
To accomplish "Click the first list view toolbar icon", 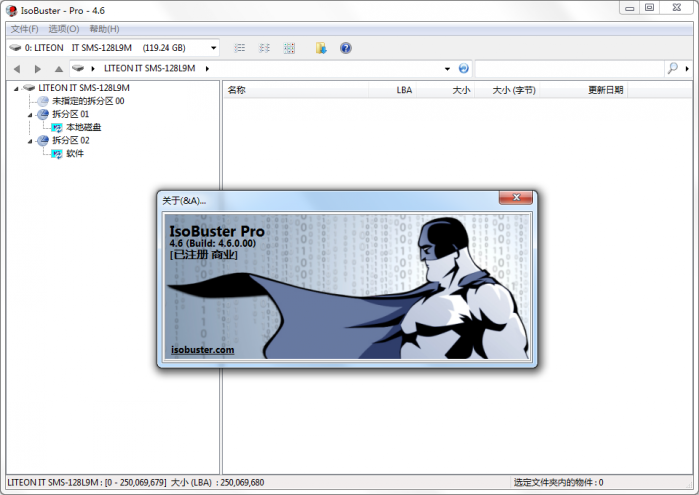I will click(240, 48).
